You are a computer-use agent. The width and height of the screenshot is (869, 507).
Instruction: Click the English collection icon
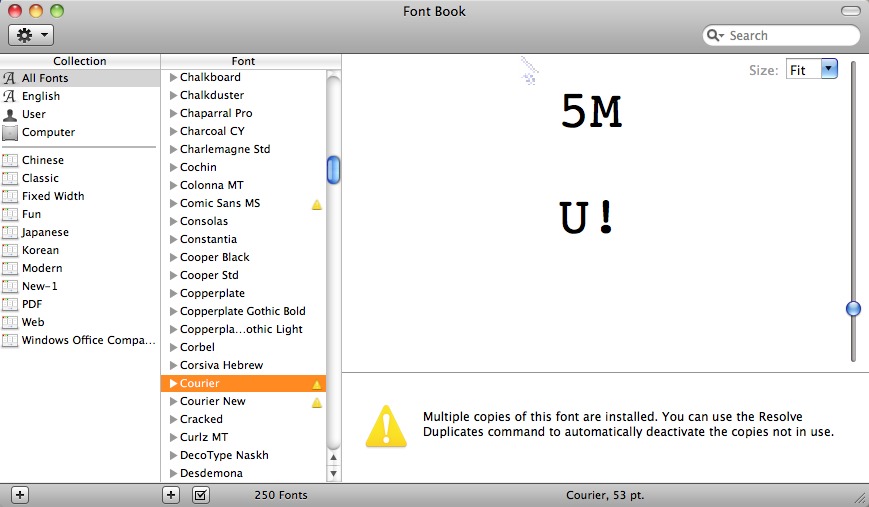(9, 96)
